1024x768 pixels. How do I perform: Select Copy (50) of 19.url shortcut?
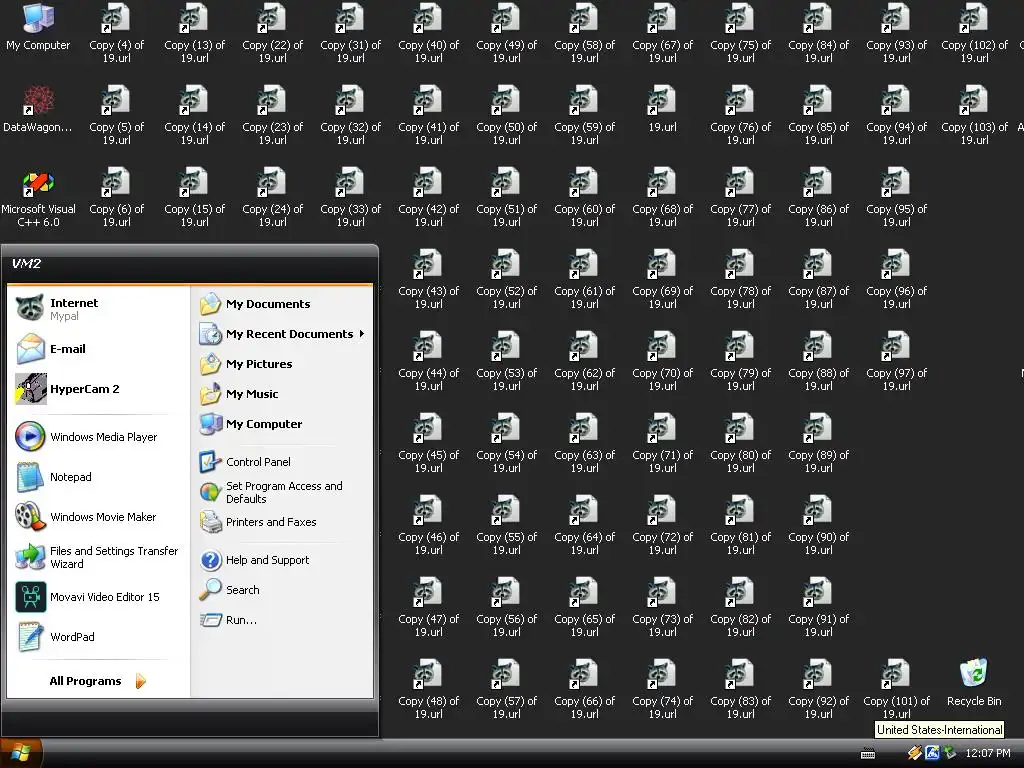[506, 115]
